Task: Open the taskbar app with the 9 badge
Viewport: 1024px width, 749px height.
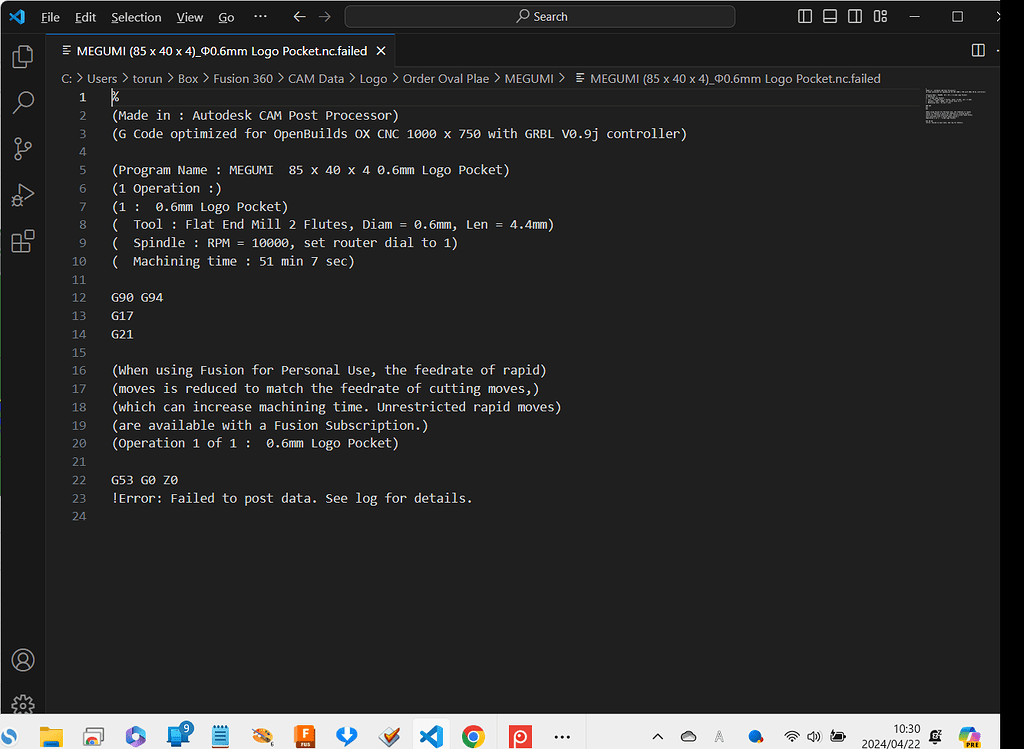Action: 178,735
